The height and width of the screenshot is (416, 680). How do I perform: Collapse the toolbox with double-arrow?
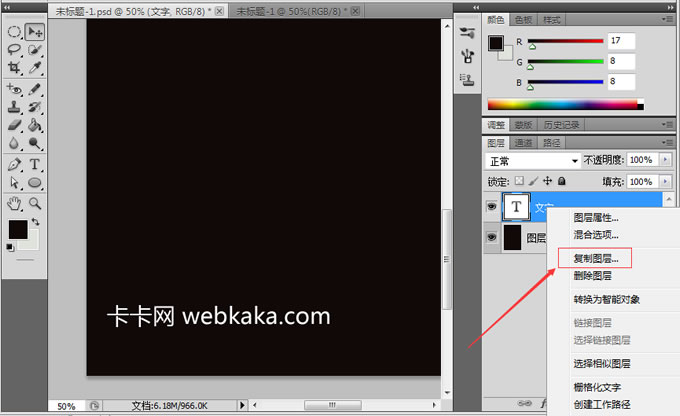[x=7, y=7]
